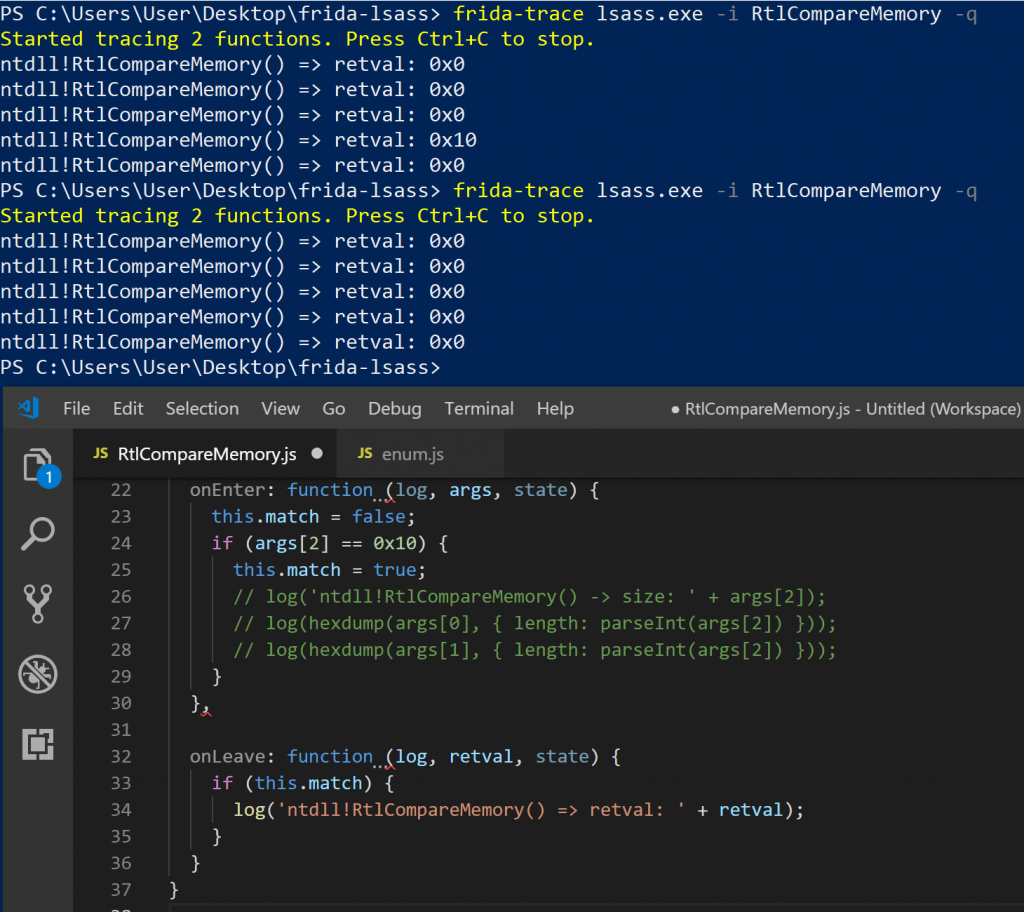Open the Debug menu in the menu bar
Viewport: 1024px width, 912px height.
pos(394,408)
